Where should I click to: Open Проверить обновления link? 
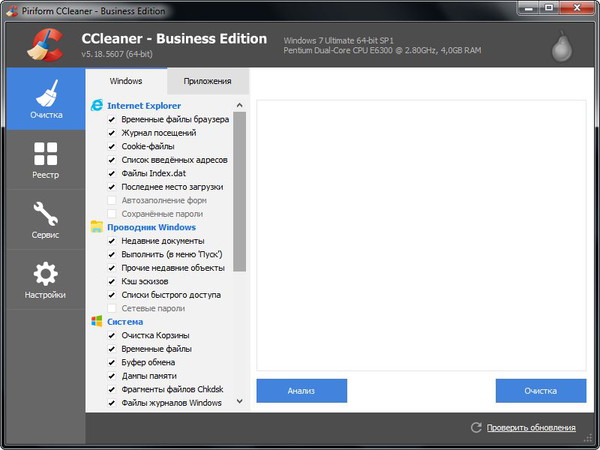click(531, 428)
